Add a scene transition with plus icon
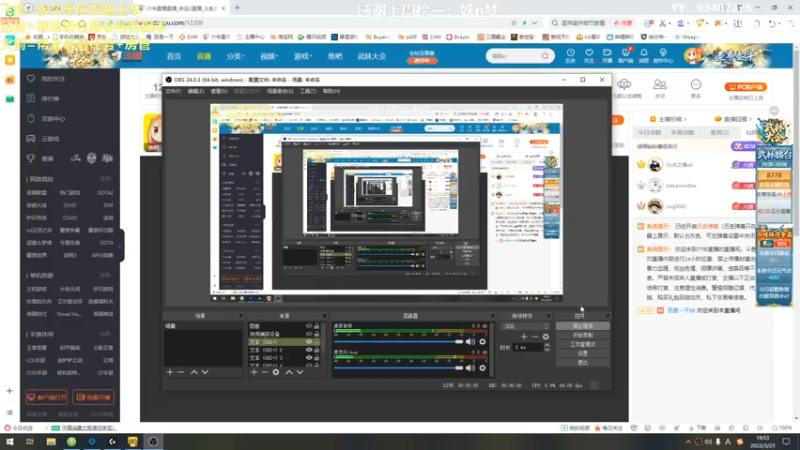 (524, 337)
